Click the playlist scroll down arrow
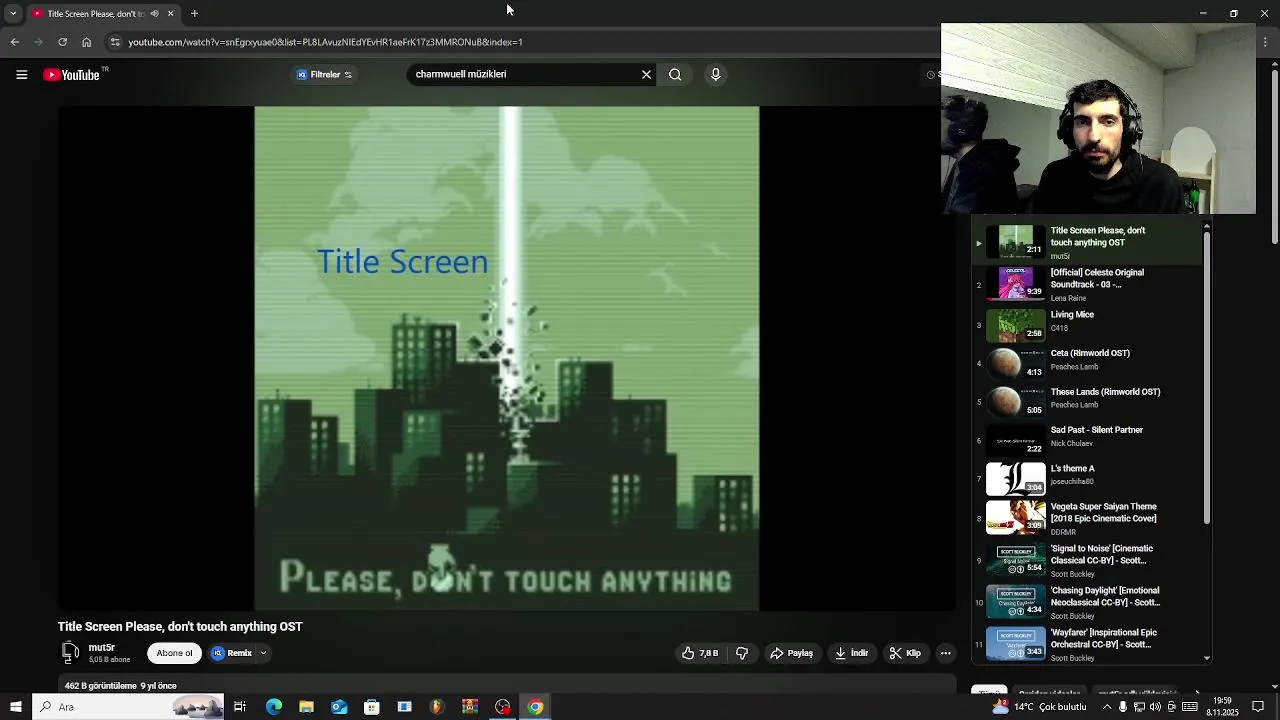The image size is (1280, 720). 1207,658
